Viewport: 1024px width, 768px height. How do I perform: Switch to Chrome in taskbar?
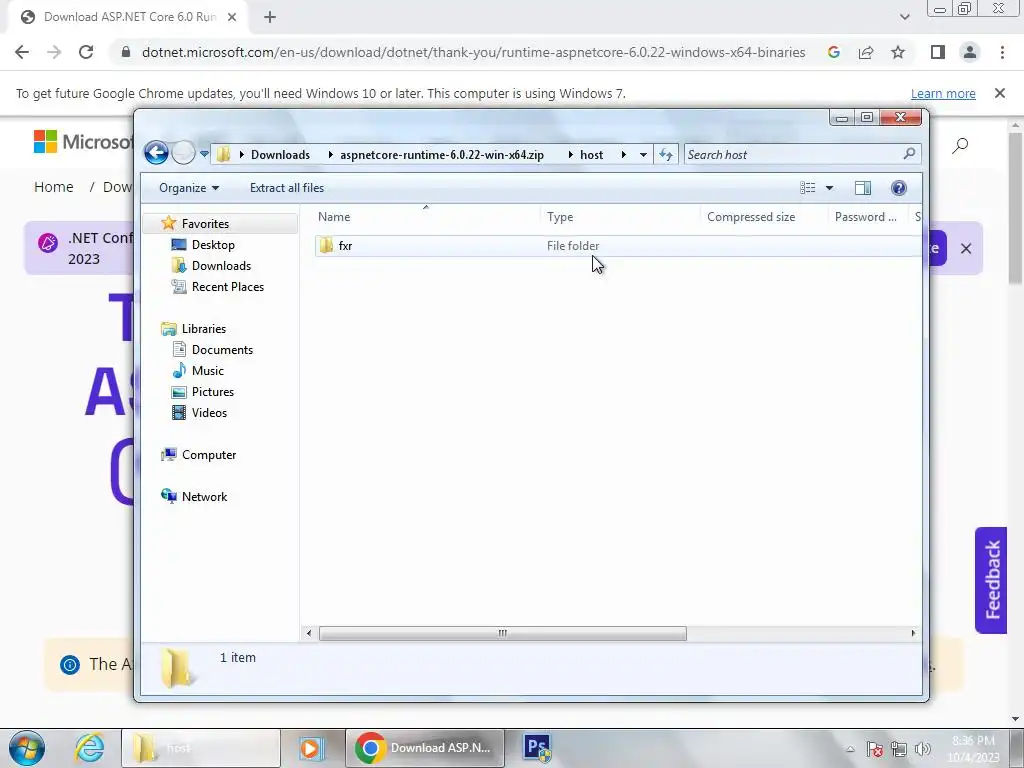[x=424, y=748]
